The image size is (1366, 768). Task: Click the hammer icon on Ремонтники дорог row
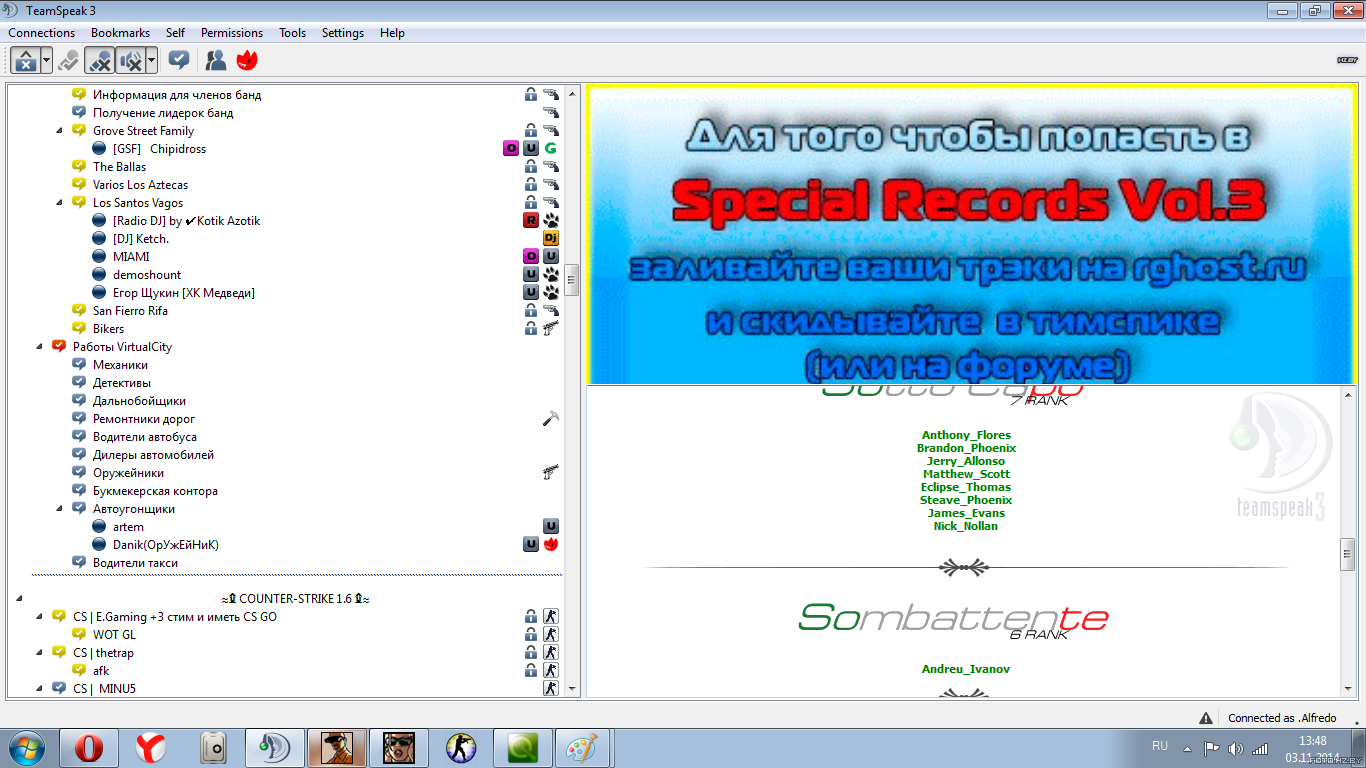[x=551, y=419]
